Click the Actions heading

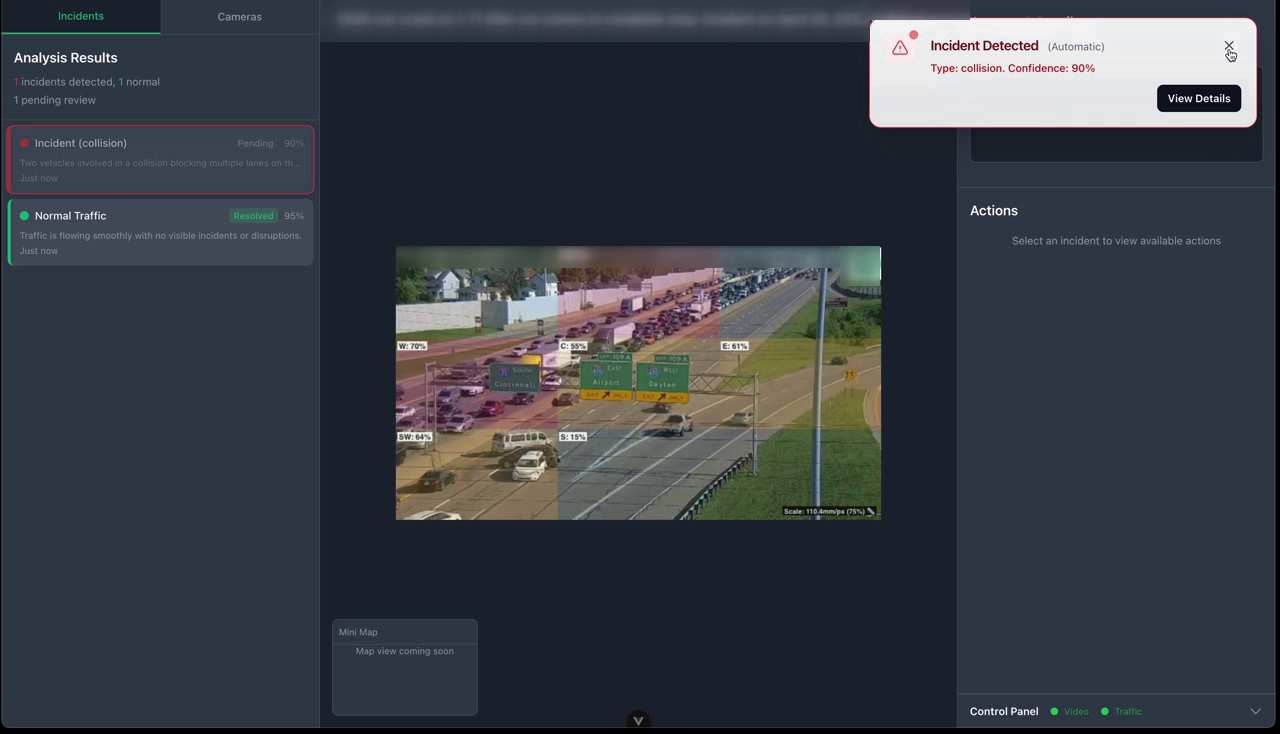994,211
